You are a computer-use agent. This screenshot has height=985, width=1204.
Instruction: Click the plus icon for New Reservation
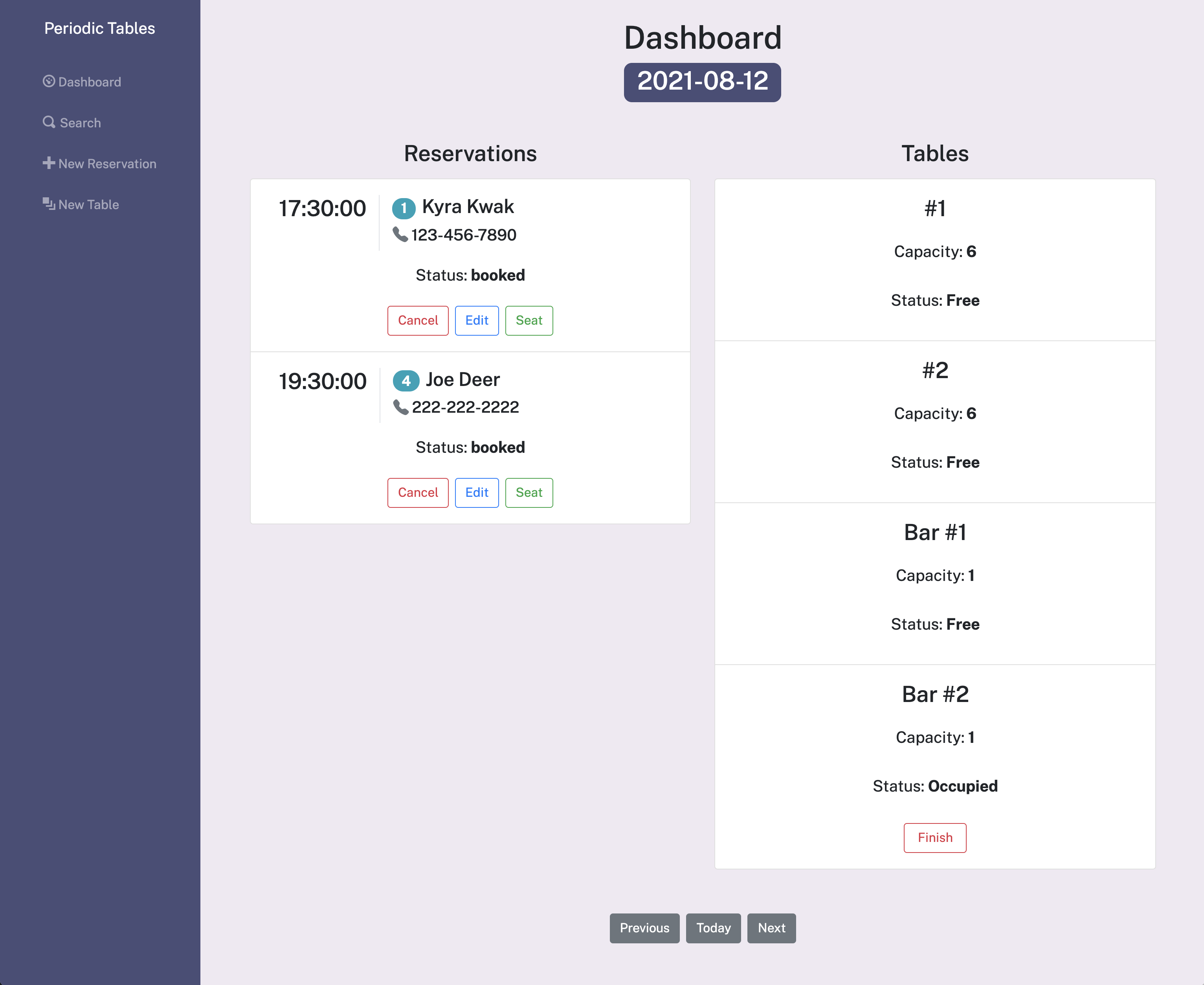tap(49, 163)
